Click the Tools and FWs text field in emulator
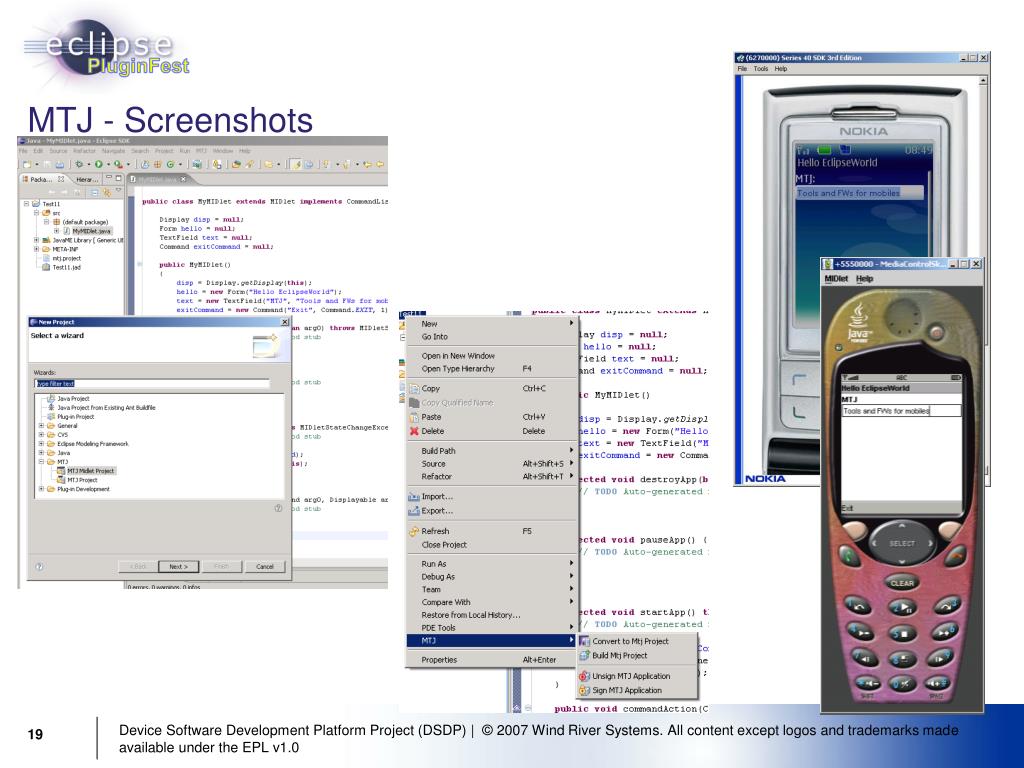This screenshot has width=1024, height=768. (x=901, y=411)
